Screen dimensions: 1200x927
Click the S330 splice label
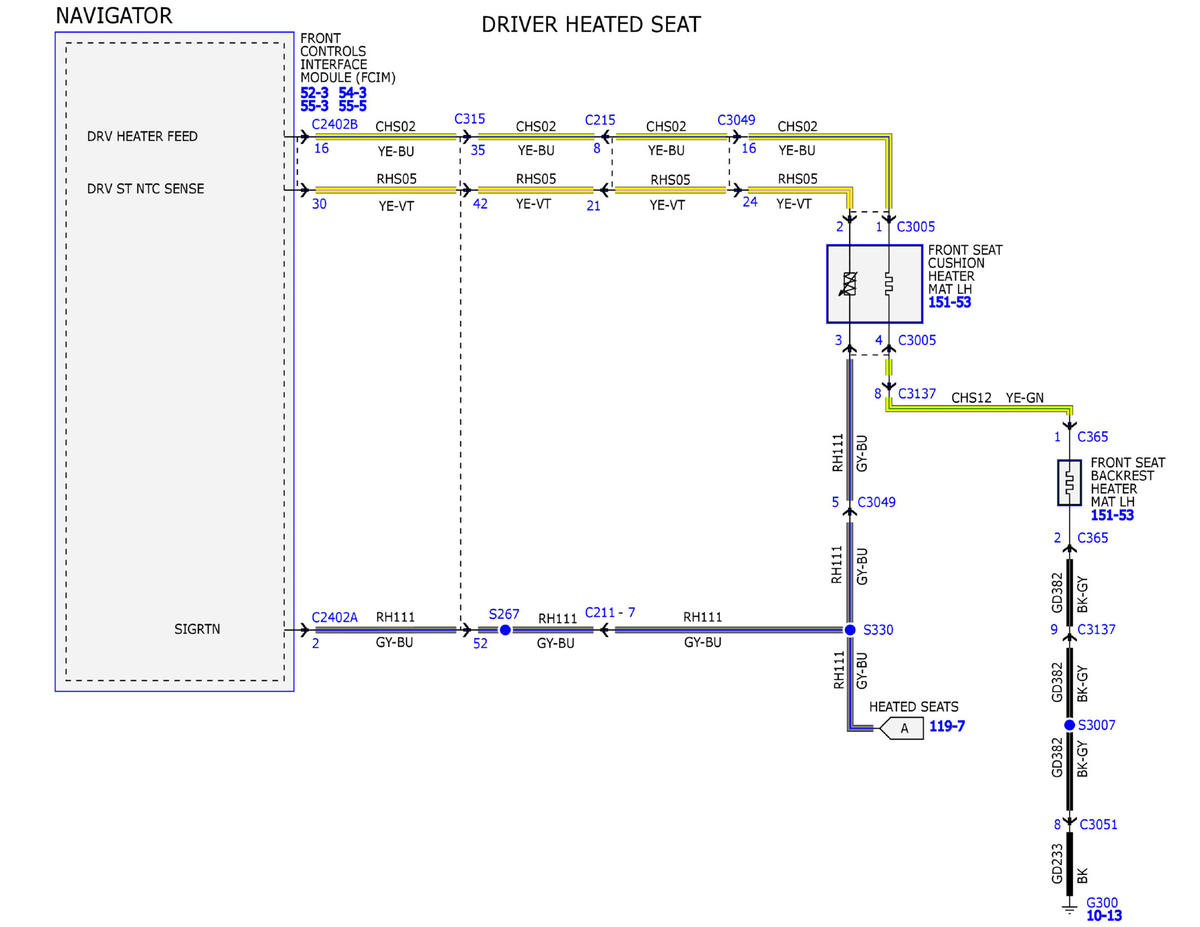(878, 630)
